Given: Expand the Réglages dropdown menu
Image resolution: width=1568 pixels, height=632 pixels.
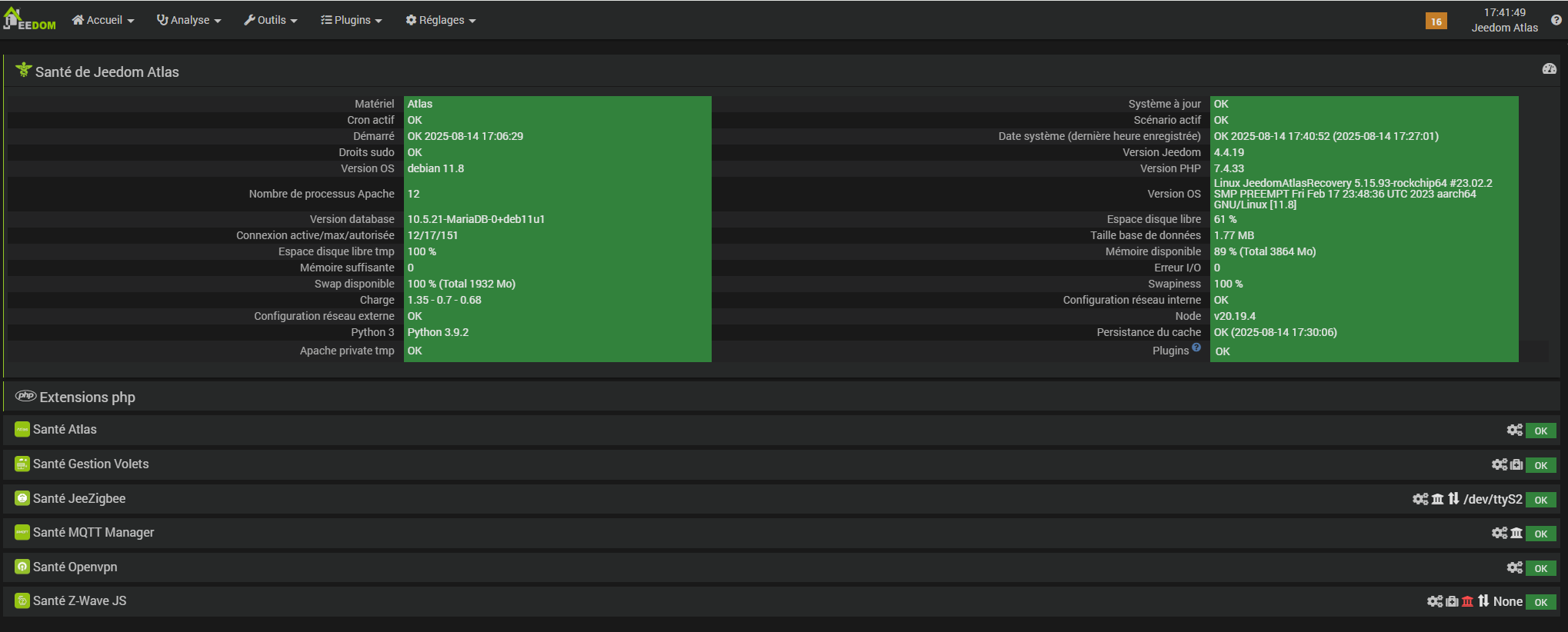Looking at the screenshot, I should coord(441,20).
